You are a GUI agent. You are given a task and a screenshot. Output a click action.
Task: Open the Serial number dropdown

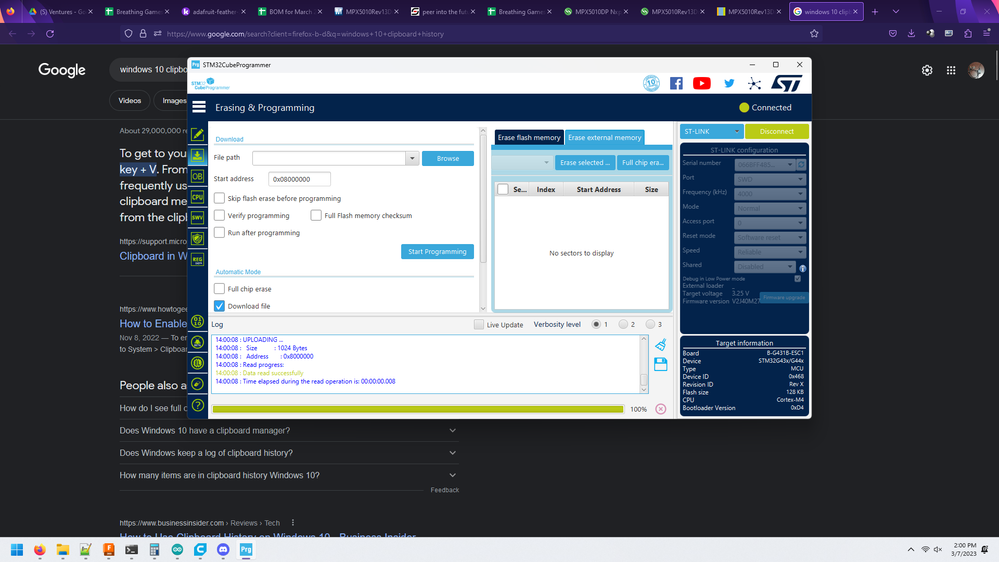click(x=765, y=164)
